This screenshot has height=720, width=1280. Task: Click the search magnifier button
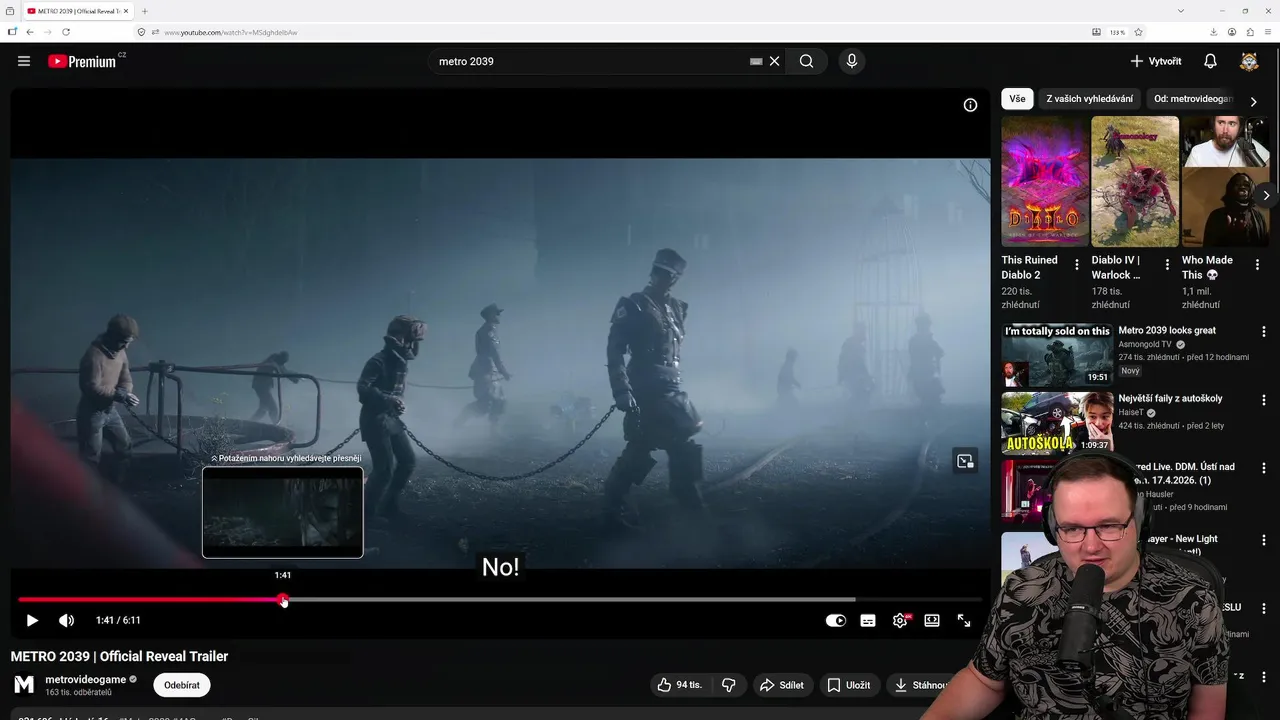coord(806,61)
